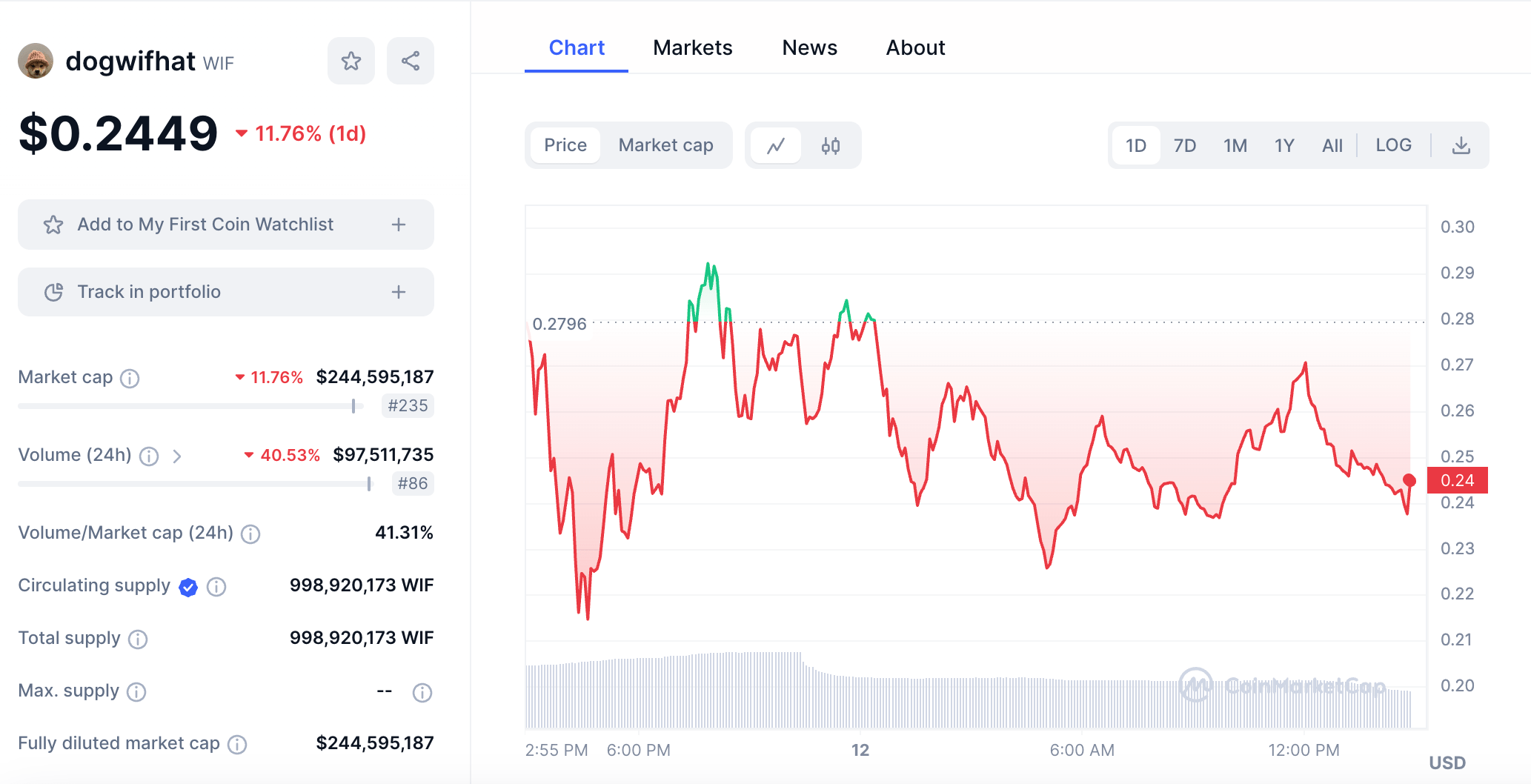Click the $244,595,187 market cap value
Viewport: 1531px width, 784px height.
375,377
